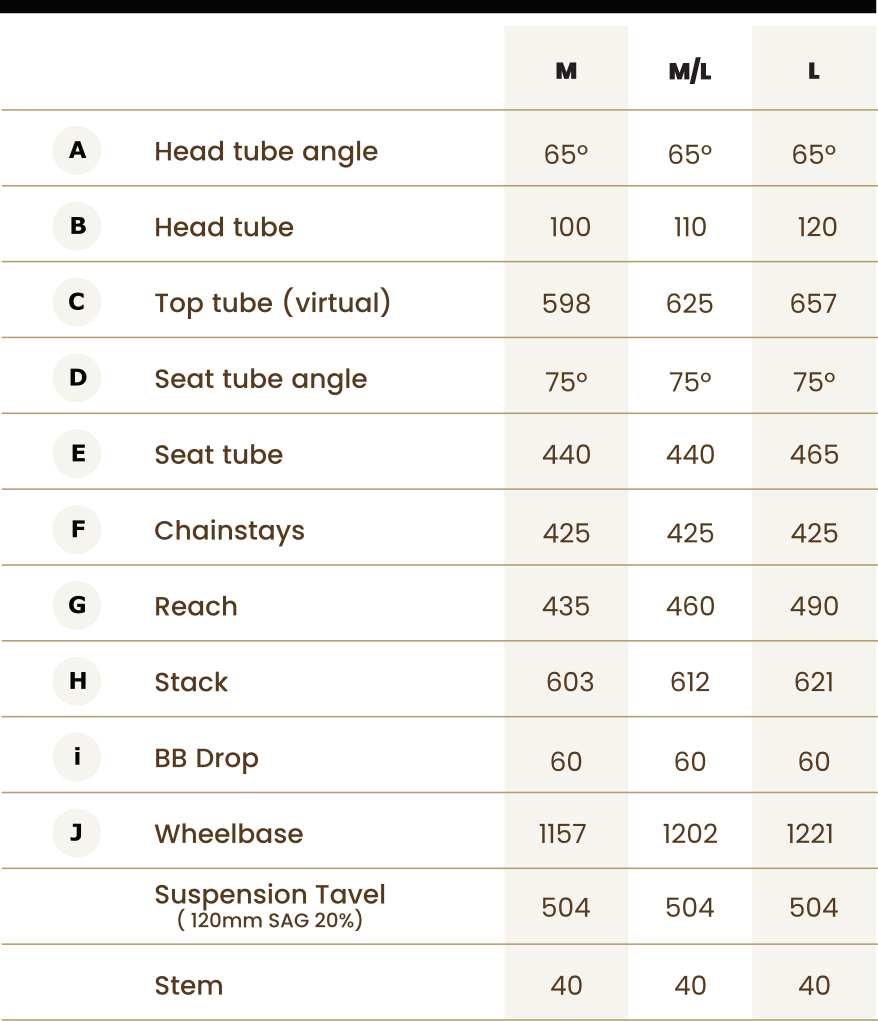The height and width of the screenshot is (1021, 878).
Task: Select the L size column header
Action: 814,71
